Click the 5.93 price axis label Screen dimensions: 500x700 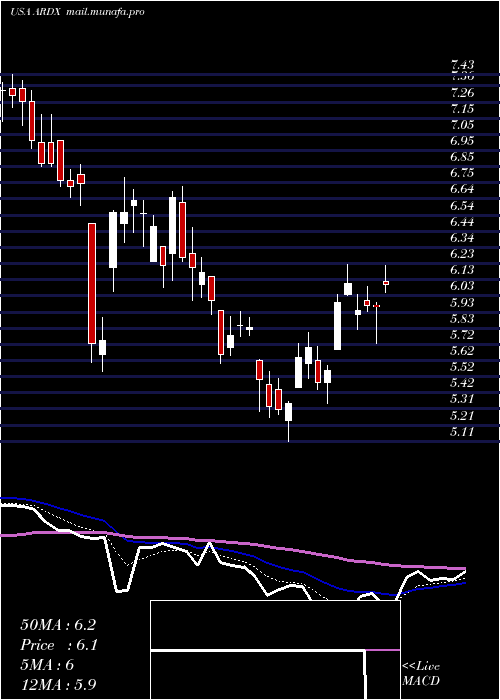pyautogui.click(x=462, y=303)
